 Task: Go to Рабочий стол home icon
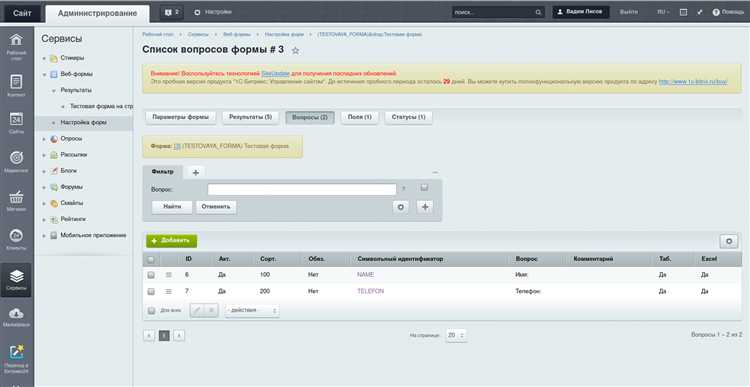click(x=16, y=45)
